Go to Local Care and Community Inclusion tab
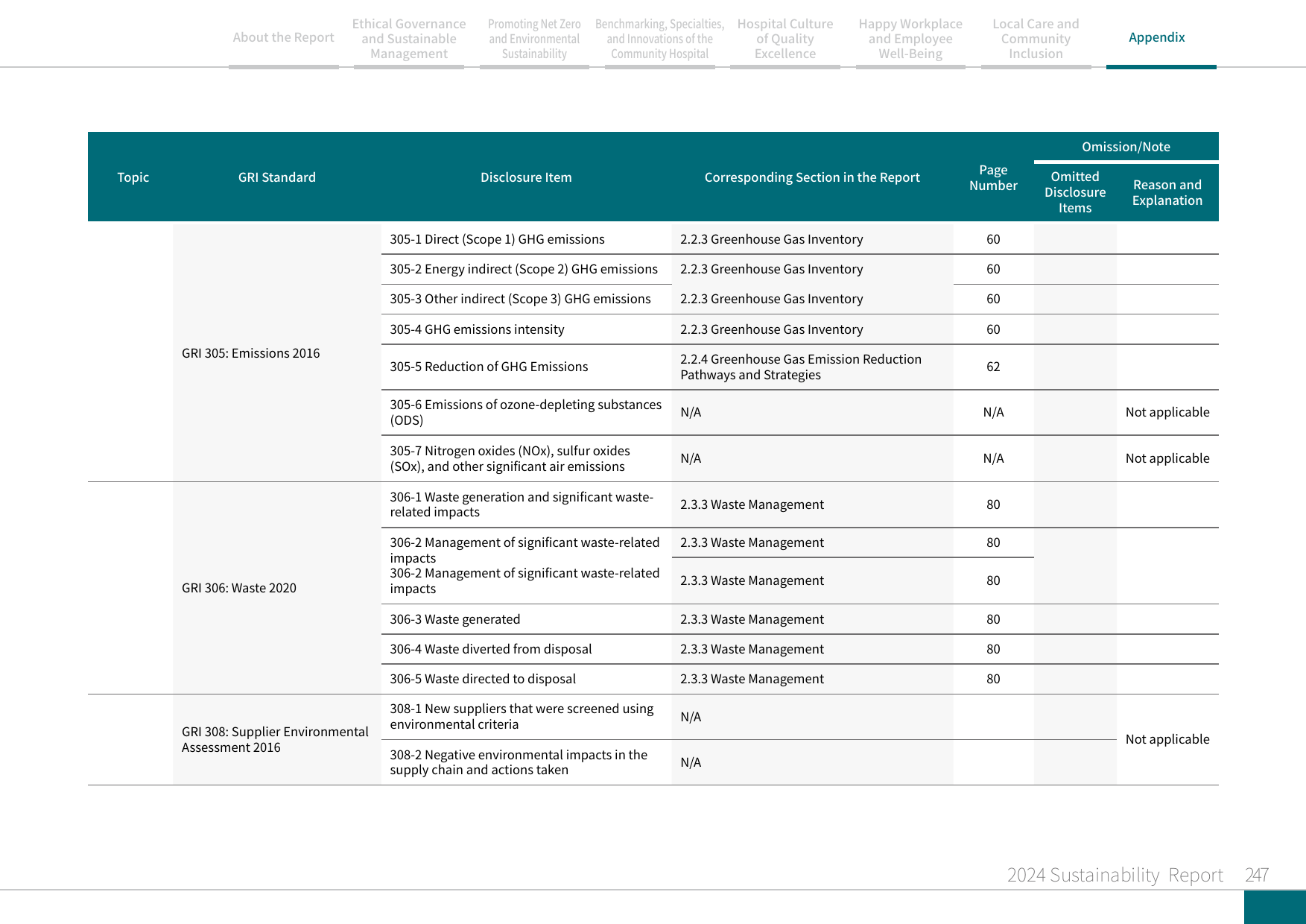 point(1036,39)
